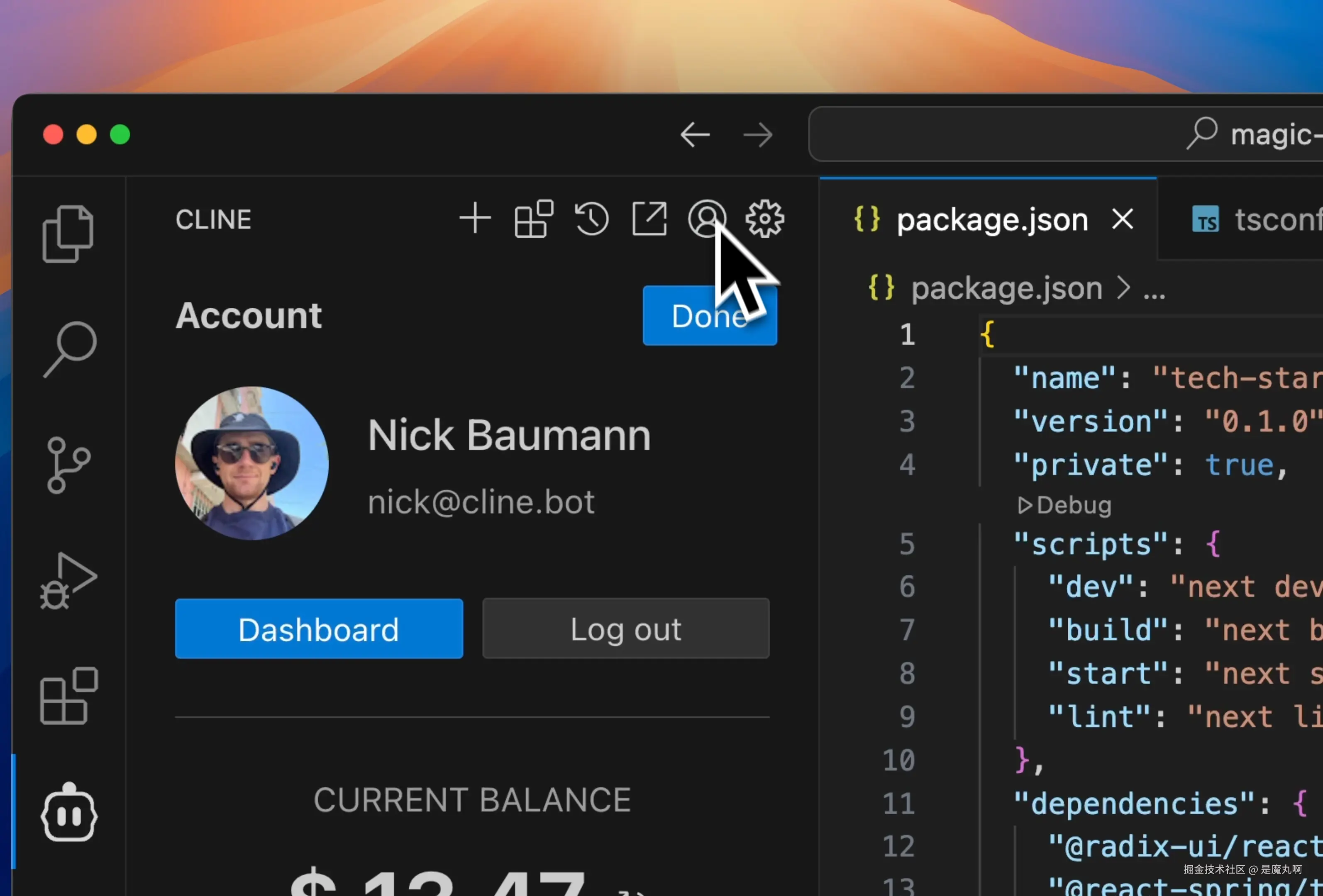Click the "dependencies" key in the editor
The width and height of the screenshot is (1323, 896).
(x=1134, y=804)
